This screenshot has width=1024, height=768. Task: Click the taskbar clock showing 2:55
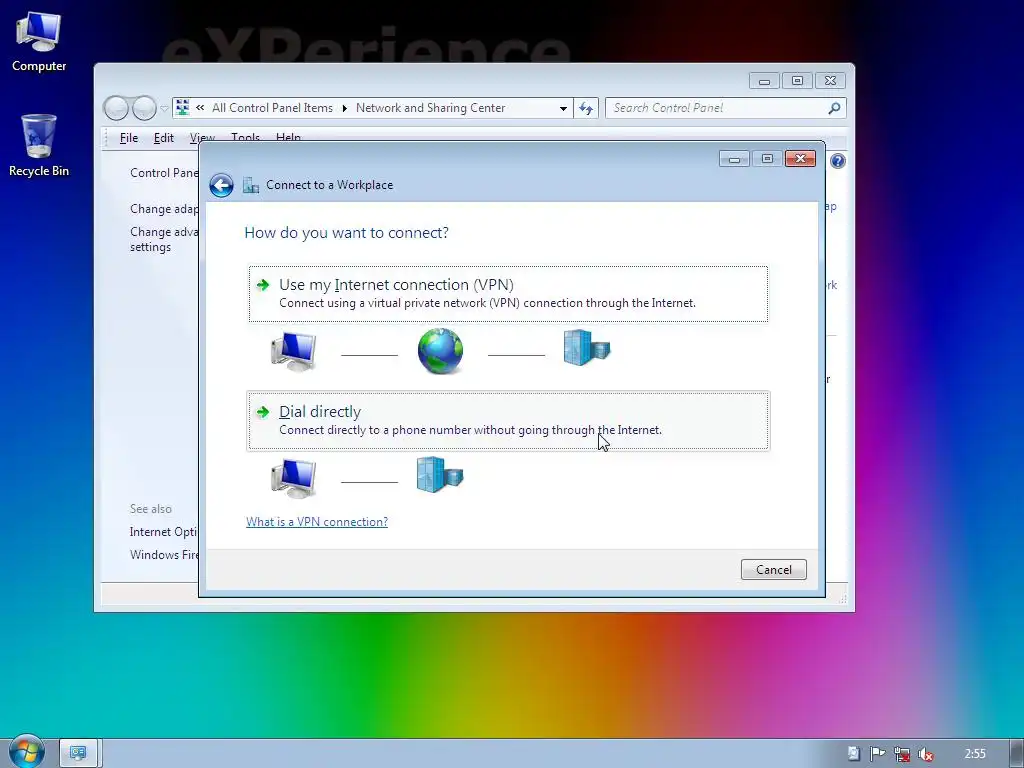click(975, 754)
